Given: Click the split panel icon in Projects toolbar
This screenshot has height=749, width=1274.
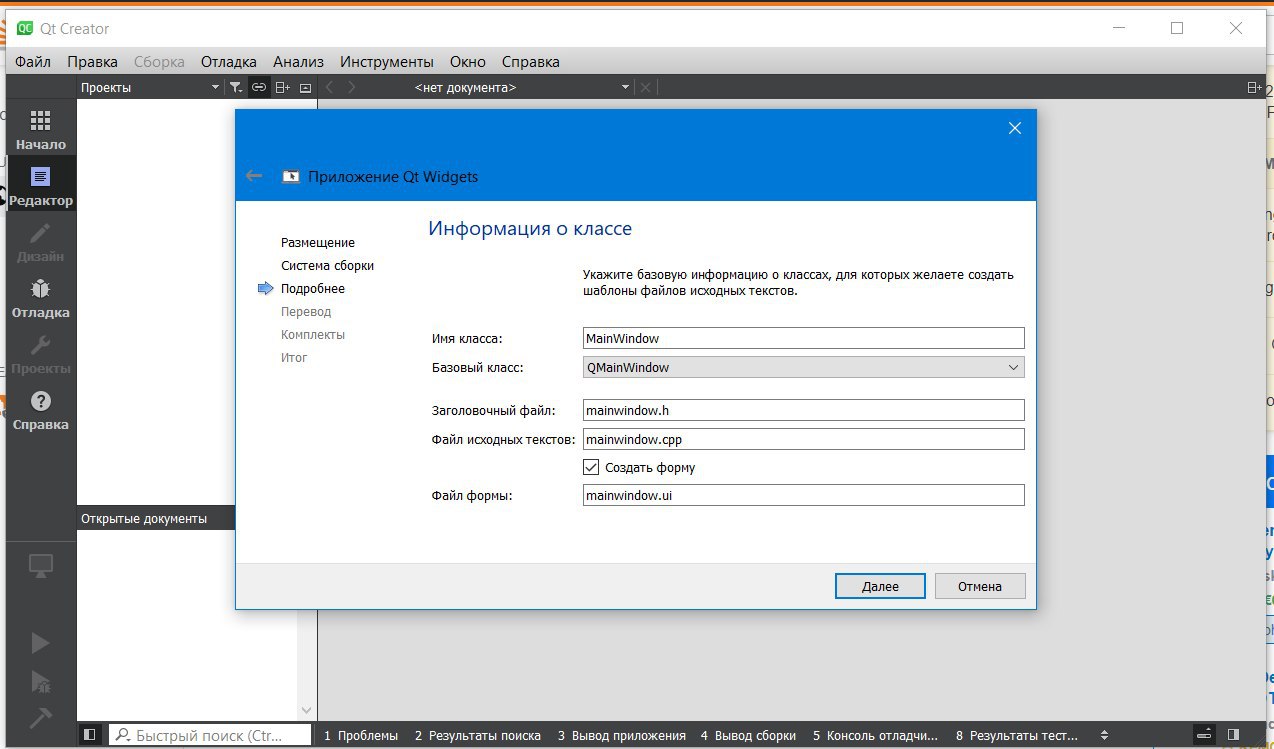Looking at the screenshot, I should click(x=283, y=87).
